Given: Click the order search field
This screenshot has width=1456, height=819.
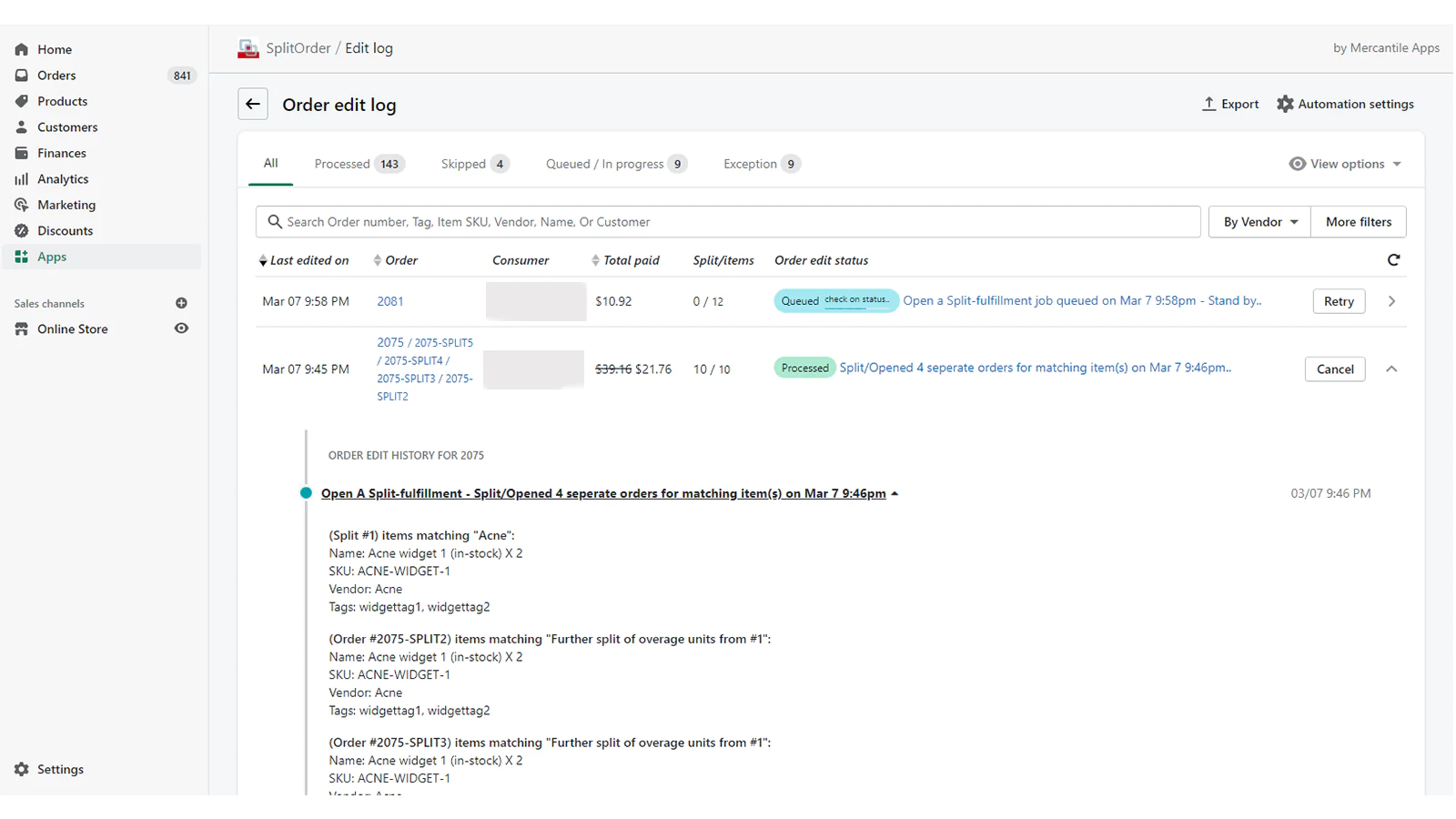Looking at the screenshot, I should tap(727, 221).
